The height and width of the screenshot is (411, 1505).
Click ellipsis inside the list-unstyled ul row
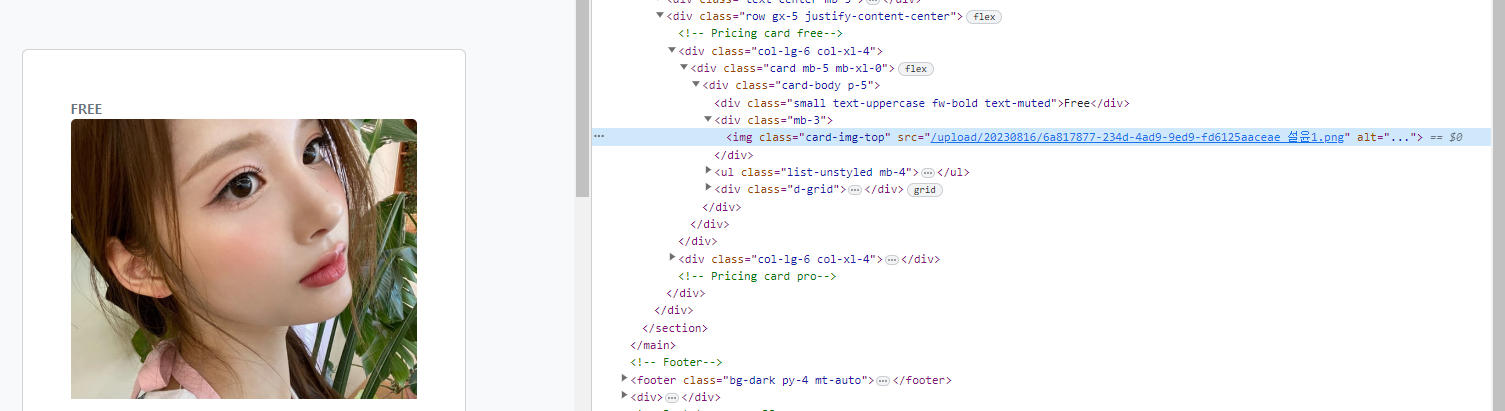[x=928, y=173]
